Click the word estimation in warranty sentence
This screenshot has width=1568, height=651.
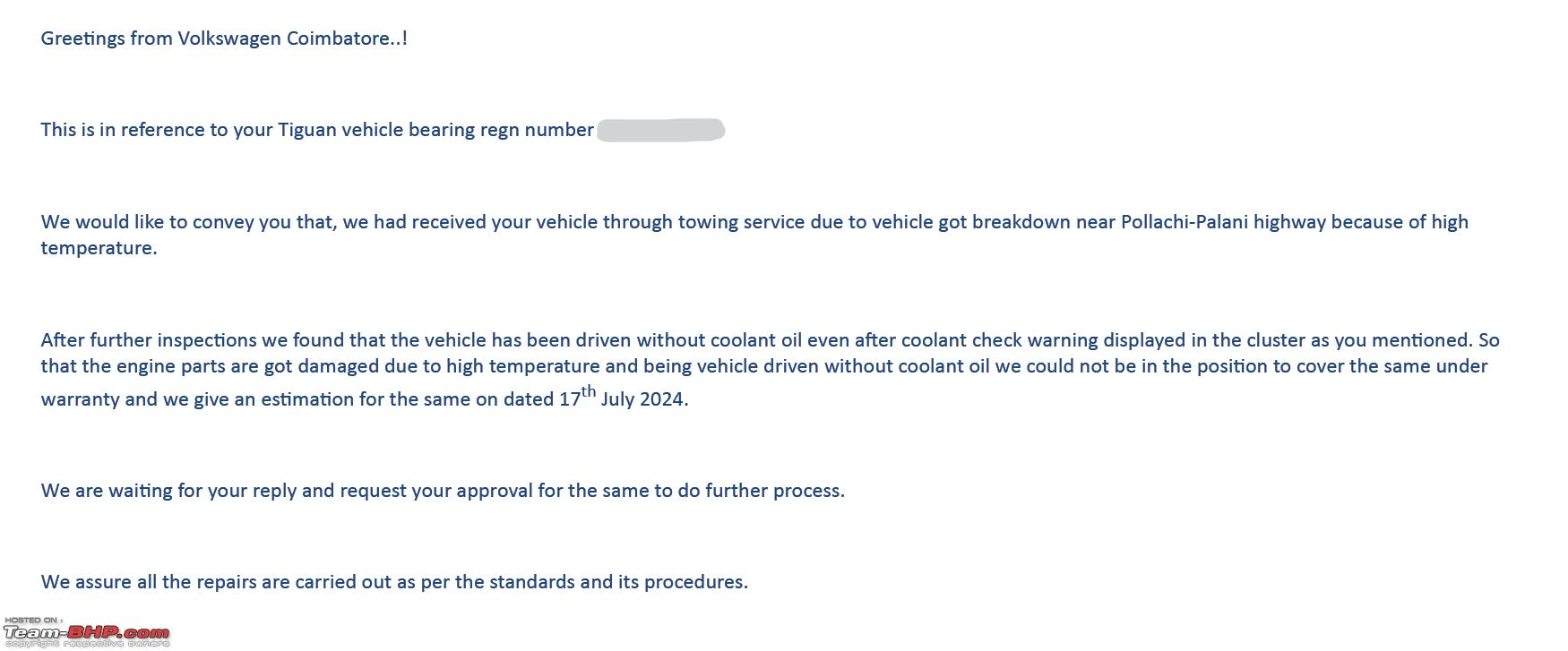click(x=307, y=399)
